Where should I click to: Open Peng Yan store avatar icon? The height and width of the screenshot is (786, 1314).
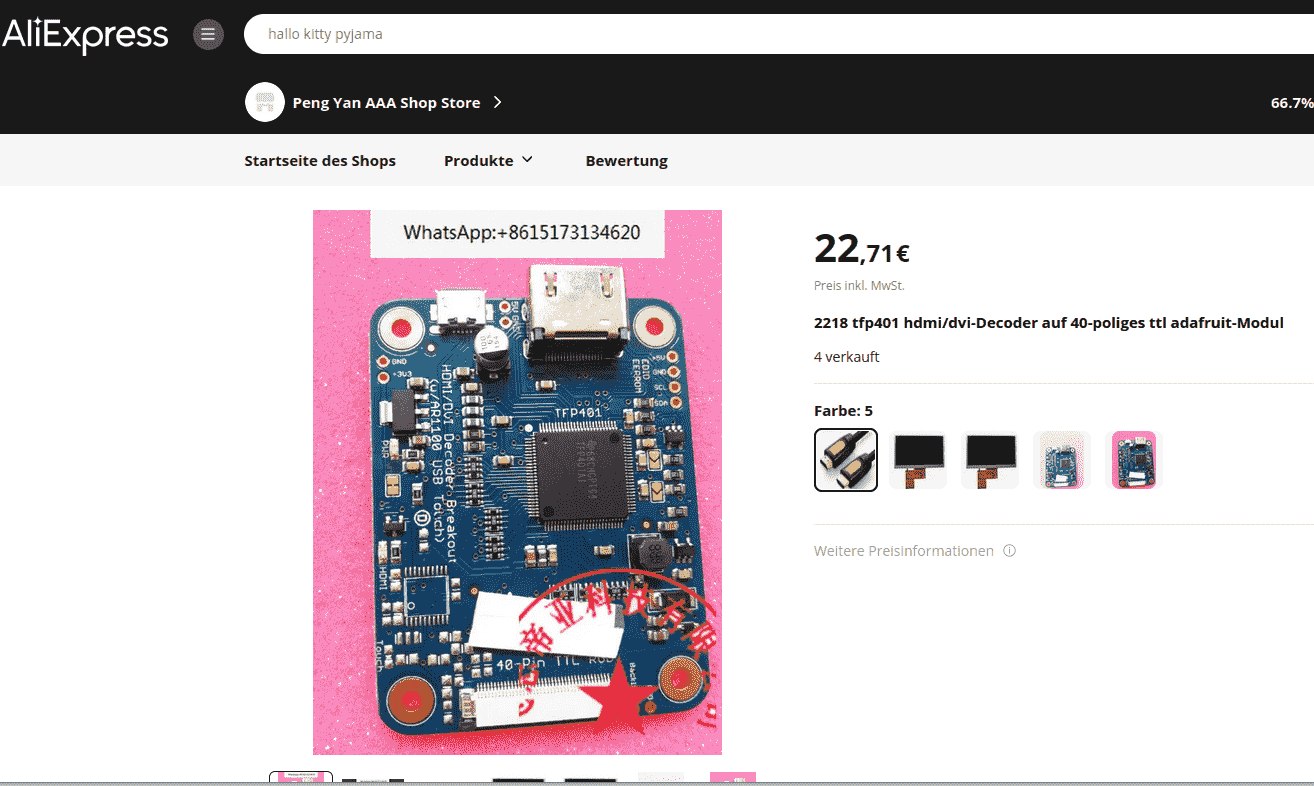(x=265, y=102)
